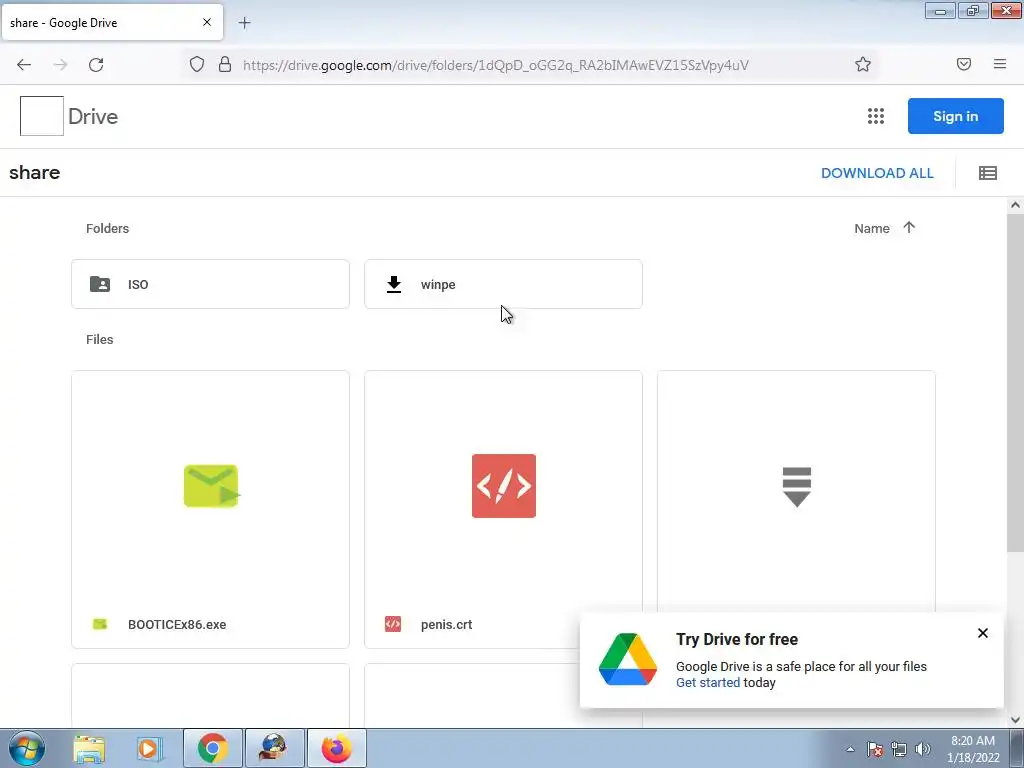Open the Firefox hamburger menu
The height and width of the screenshot is (768, 1024).
pos(999,64)
